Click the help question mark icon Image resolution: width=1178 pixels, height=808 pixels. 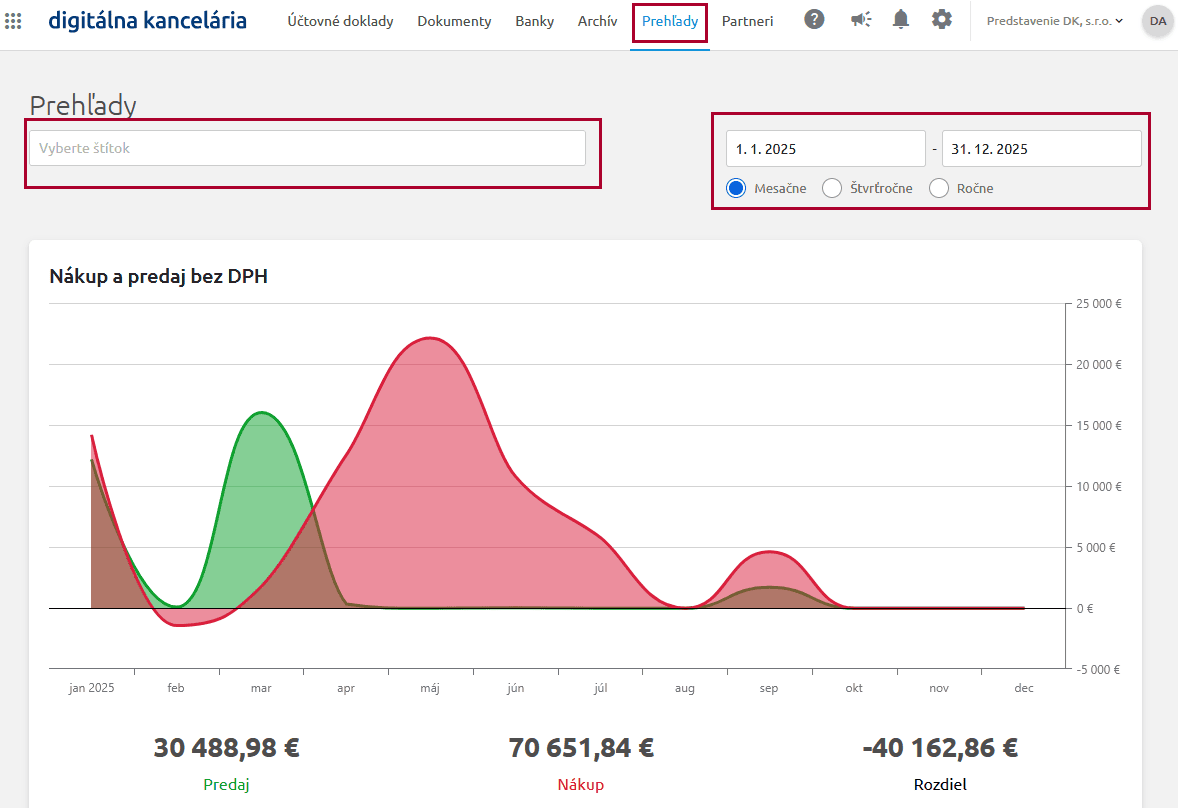tap(815, 20)
